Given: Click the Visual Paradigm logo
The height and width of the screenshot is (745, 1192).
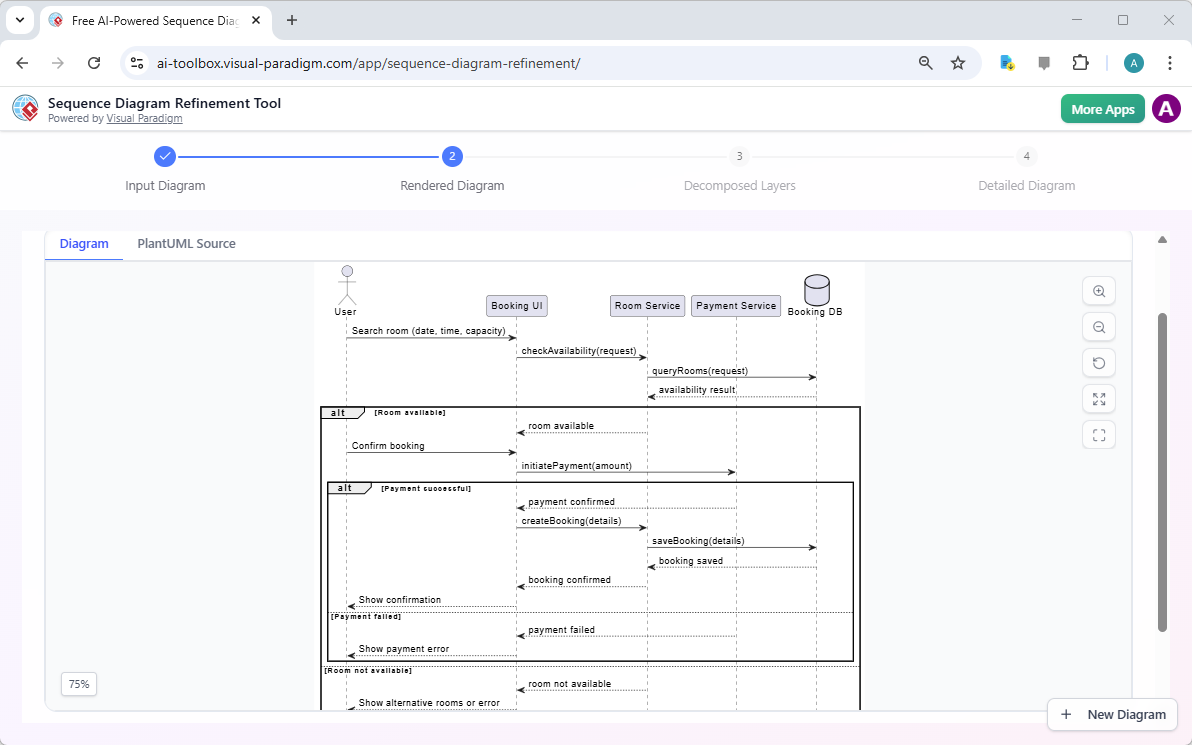Looking at the screenshot, I should point(25,108).
